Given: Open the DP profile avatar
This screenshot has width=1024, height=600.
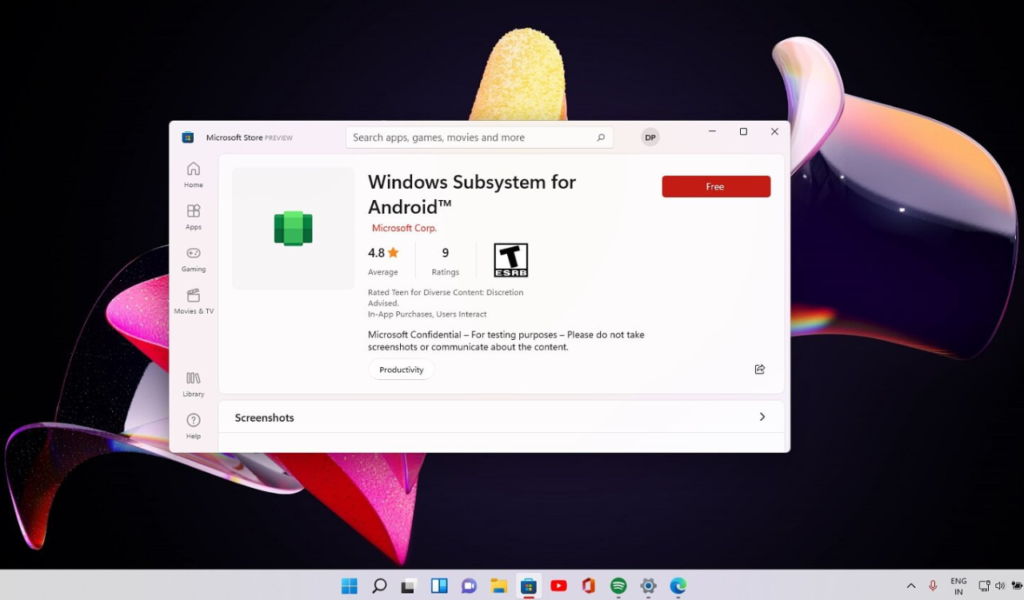Looking at the screenshot, I should (x=650, y=137).
